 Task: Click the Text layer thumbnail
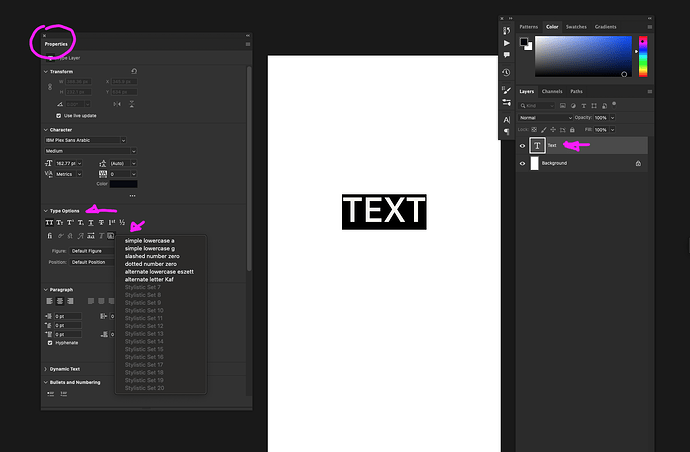(537, 145)
